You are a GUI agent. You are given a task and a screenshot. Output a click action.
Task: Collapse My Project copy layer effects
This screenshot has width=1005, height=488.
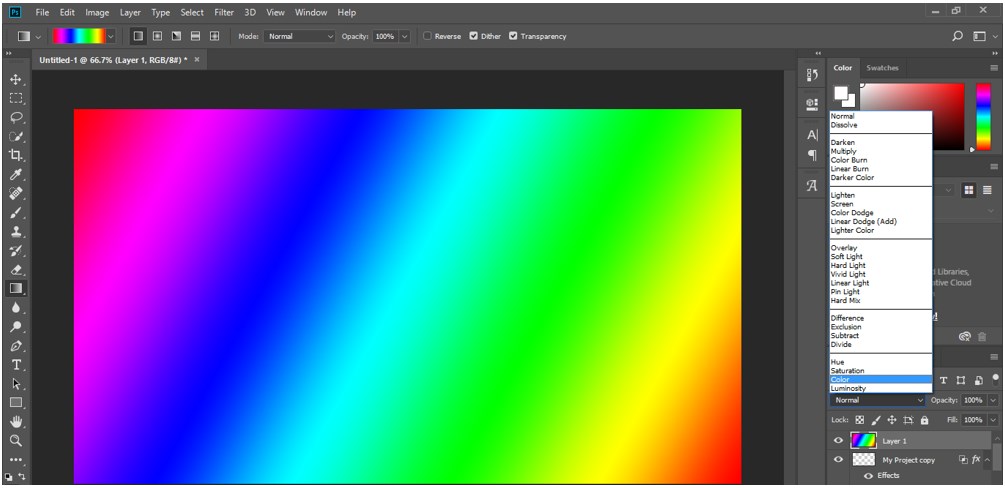[987, 460]
